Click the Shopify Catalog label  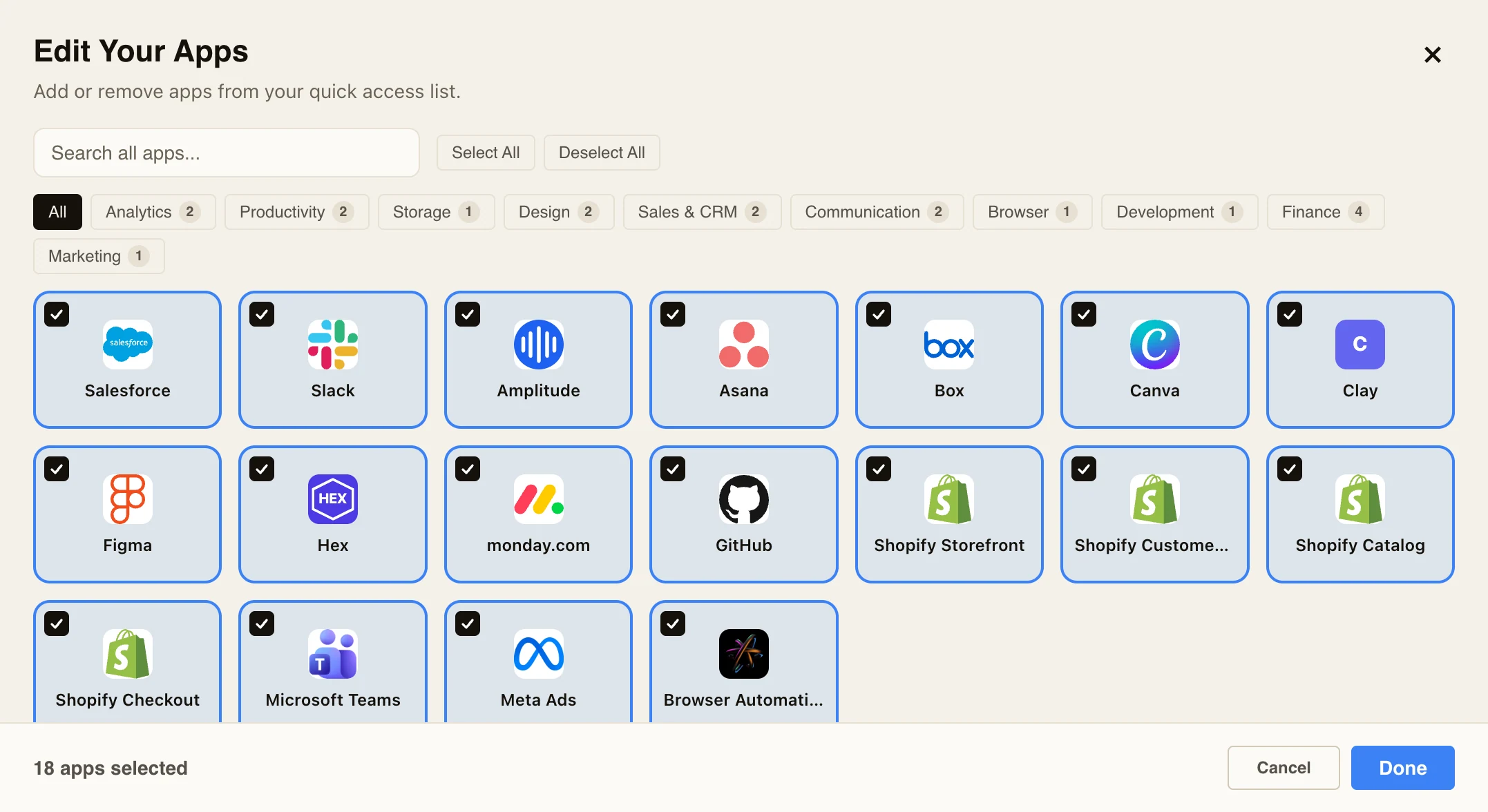[1360, 545]
